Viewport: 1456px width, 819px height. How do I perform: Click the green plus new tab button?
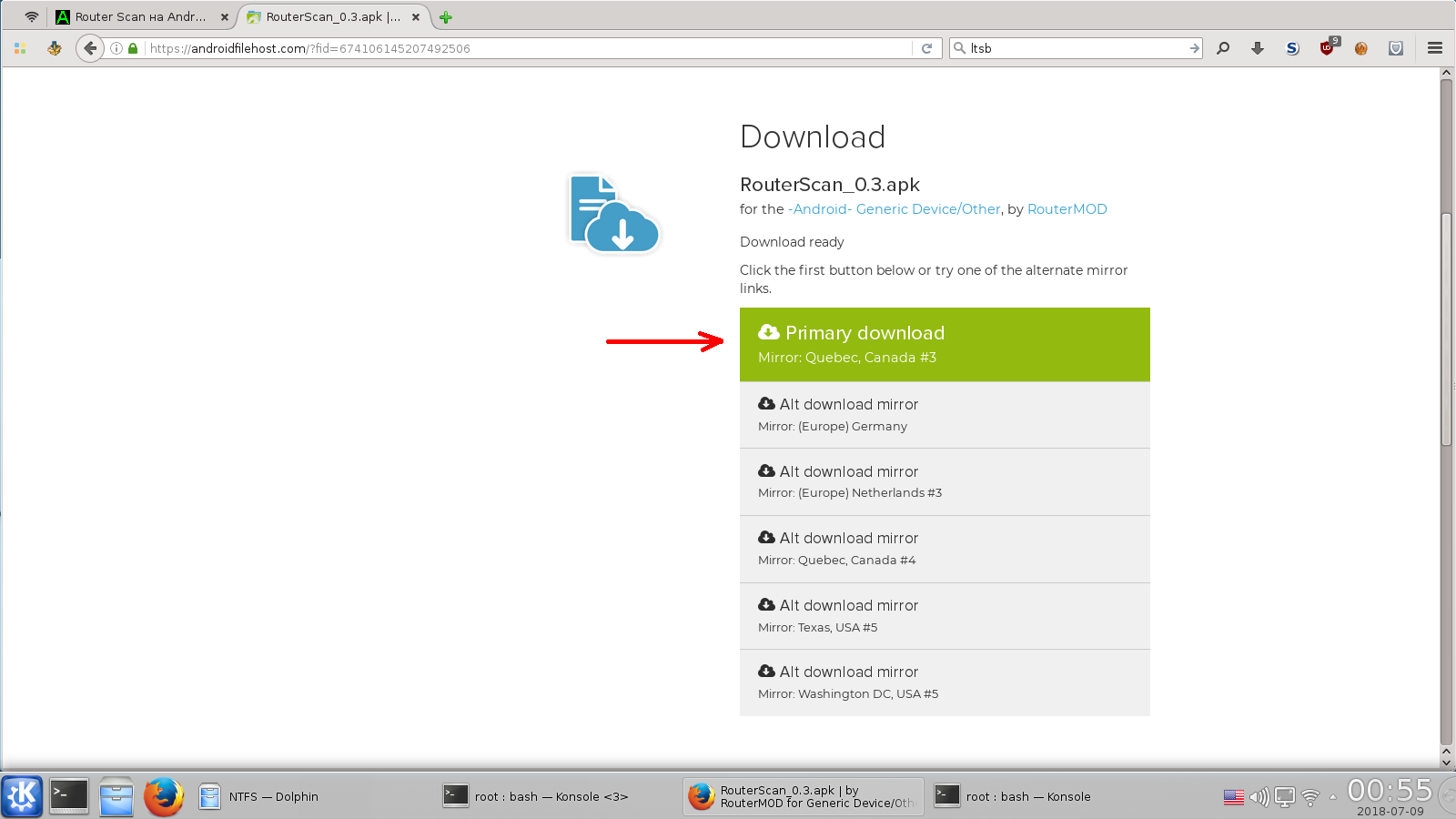[446, 17]
